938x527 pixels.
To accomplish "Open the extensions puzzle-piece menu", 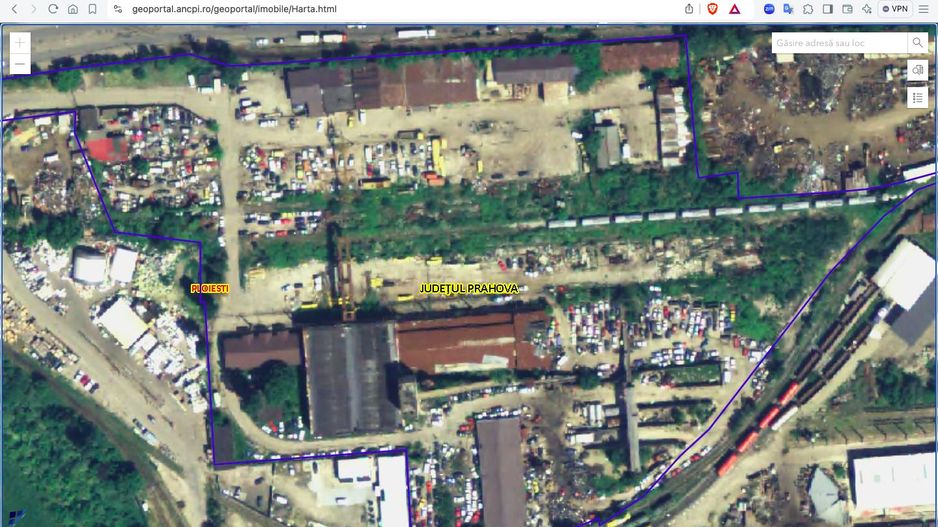I will (x=808, y=9).
